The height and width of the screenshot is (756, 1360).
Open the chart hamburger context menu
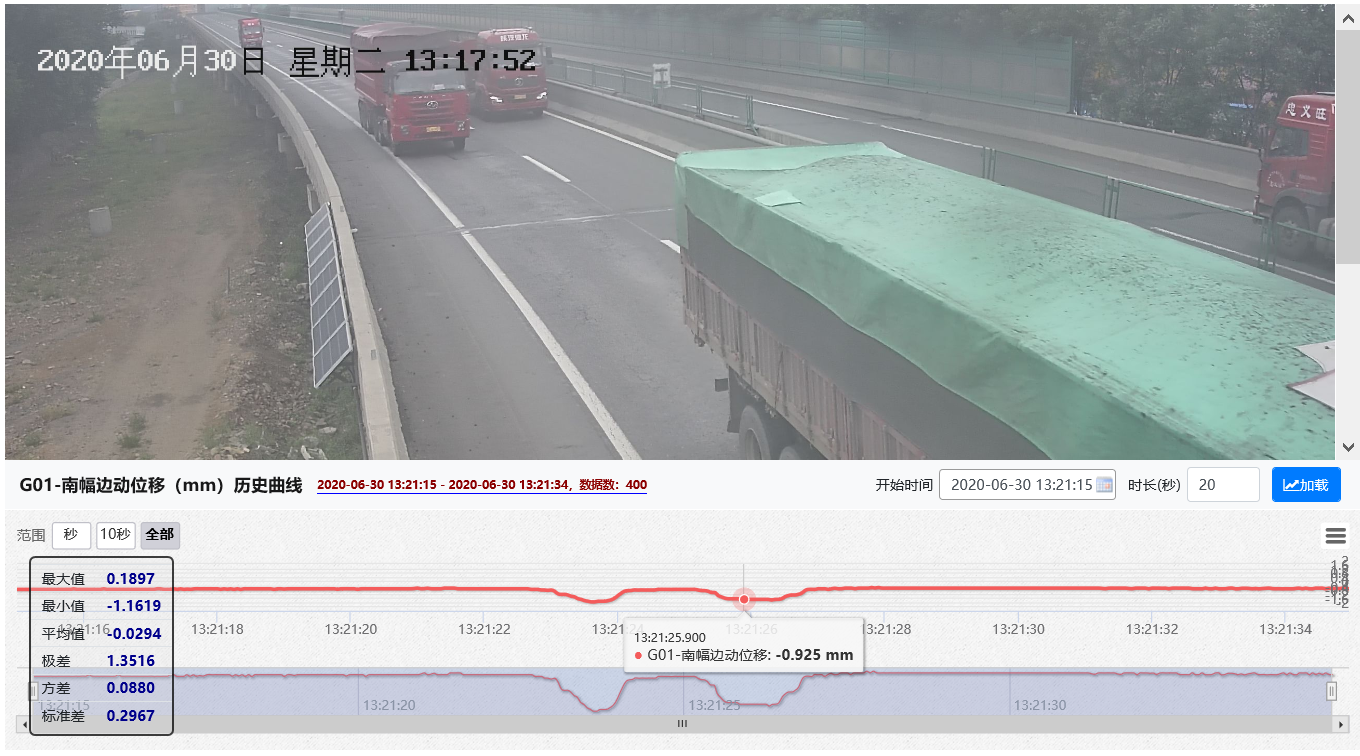click(1335, 536)
